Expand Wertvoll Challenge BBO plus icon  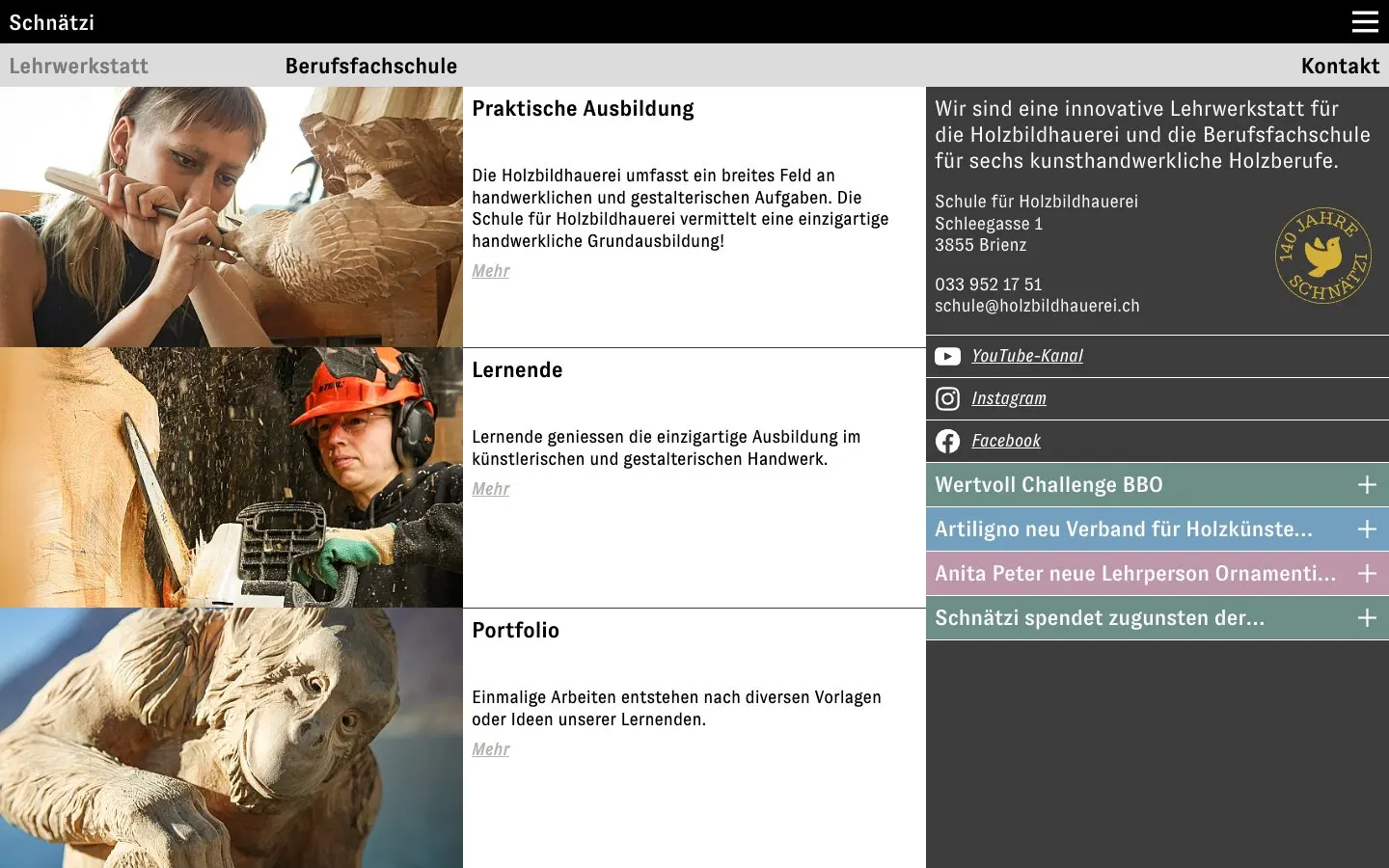point(1367,485)
